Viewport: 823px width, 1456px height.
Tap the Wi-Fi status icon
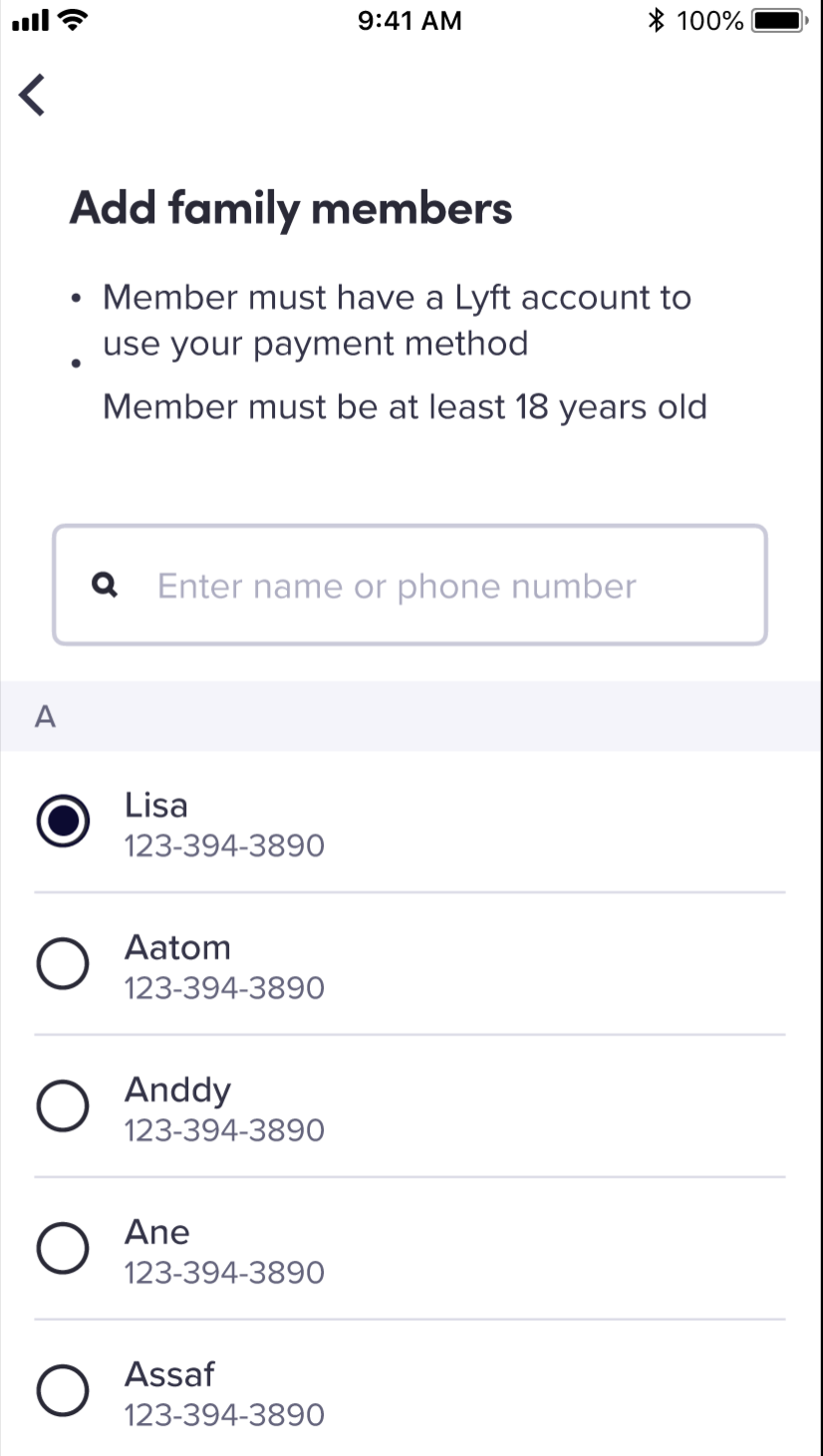click(x=73, y=20)
